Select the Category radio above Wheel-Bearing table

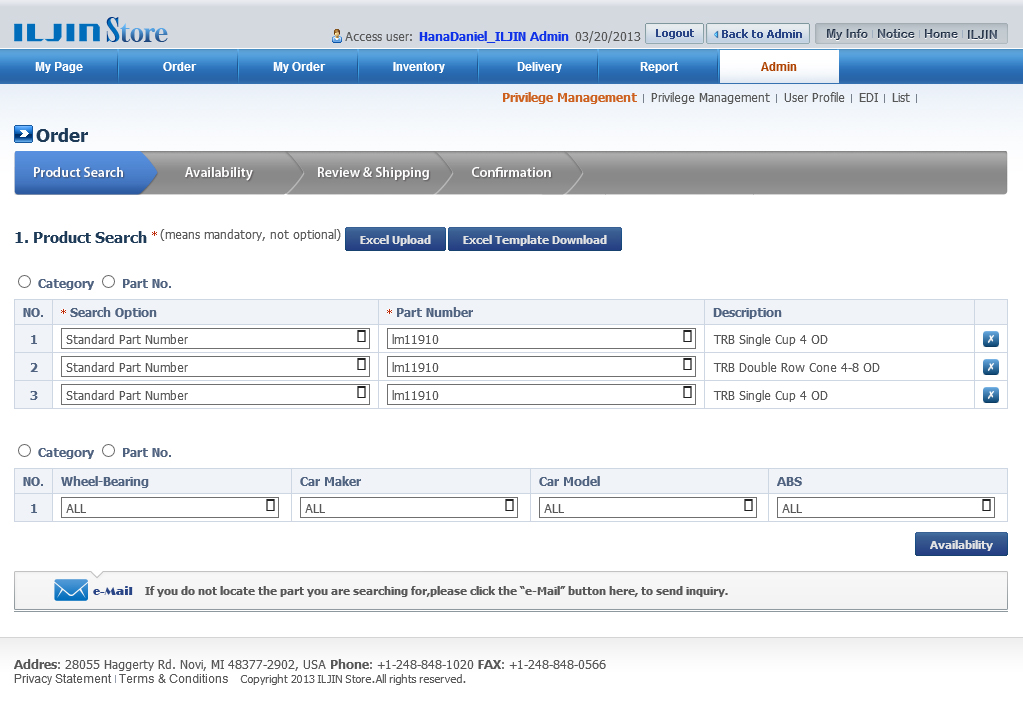pos(25,451)
